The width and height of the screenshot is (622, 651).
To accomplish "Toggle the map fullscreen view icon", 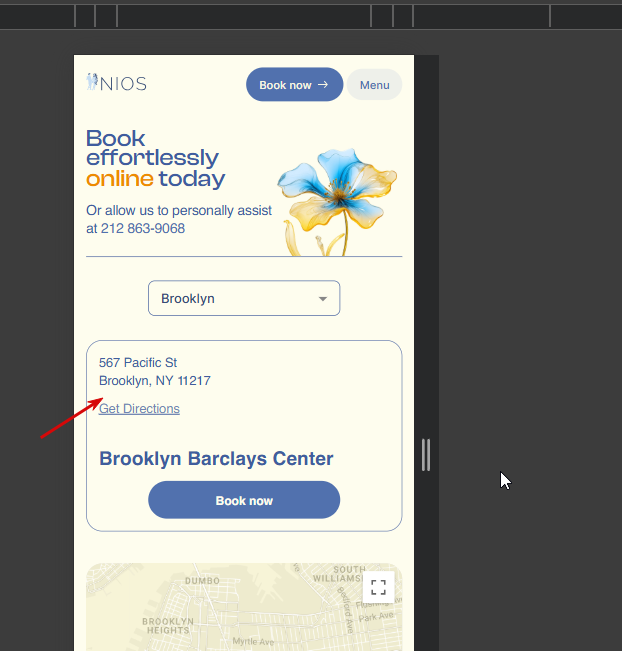I will pyautogui.click(x=378, y=587).
